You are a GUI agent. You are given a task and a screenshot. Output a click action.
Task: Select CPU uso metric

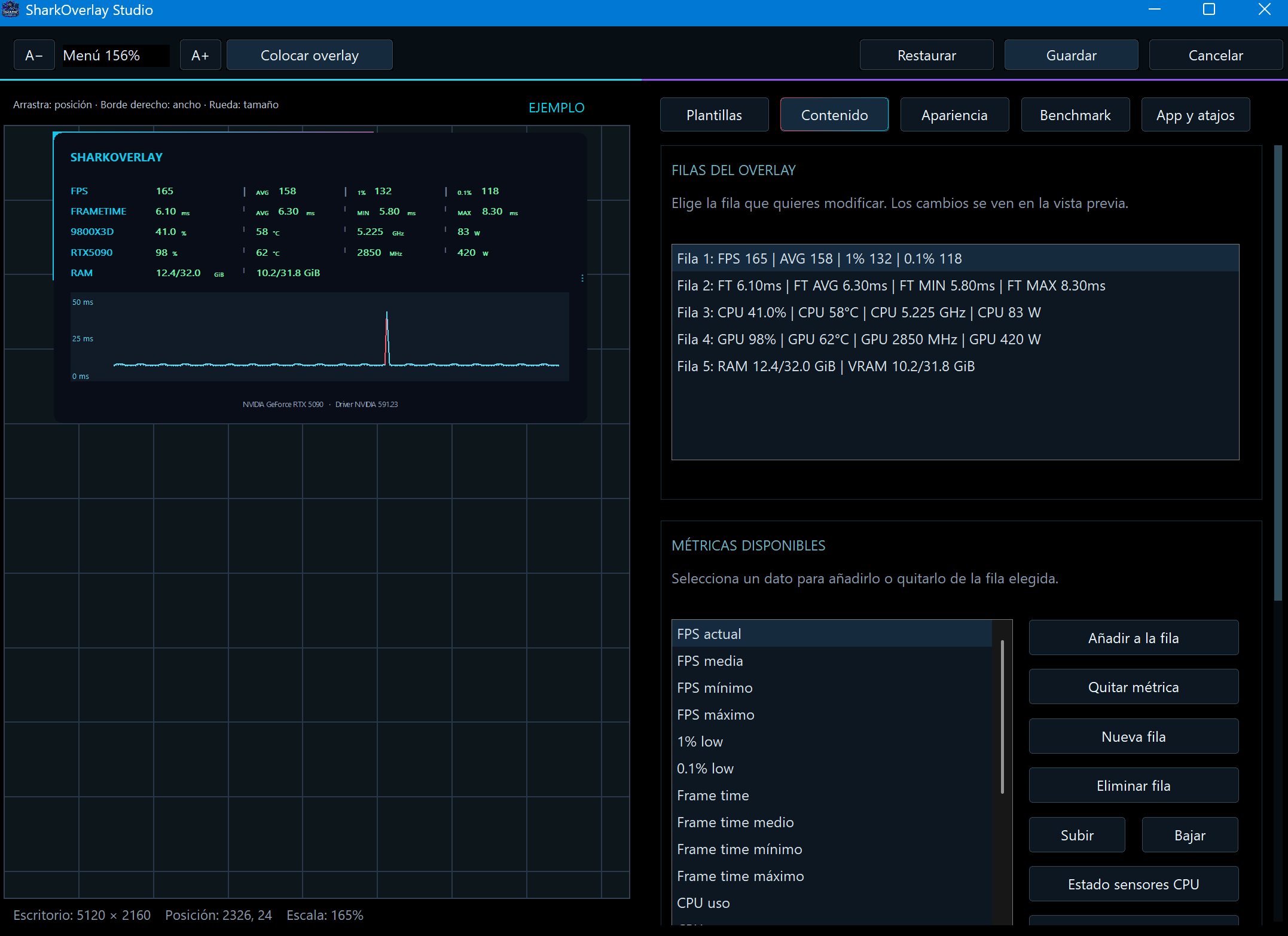coord(832,903)
